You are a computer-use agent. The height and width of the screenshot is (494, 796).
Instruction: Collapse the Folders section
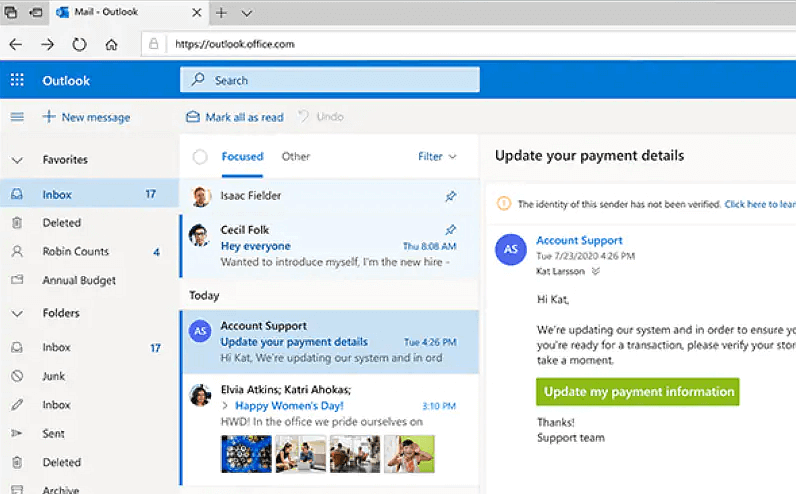pos(17,313)
